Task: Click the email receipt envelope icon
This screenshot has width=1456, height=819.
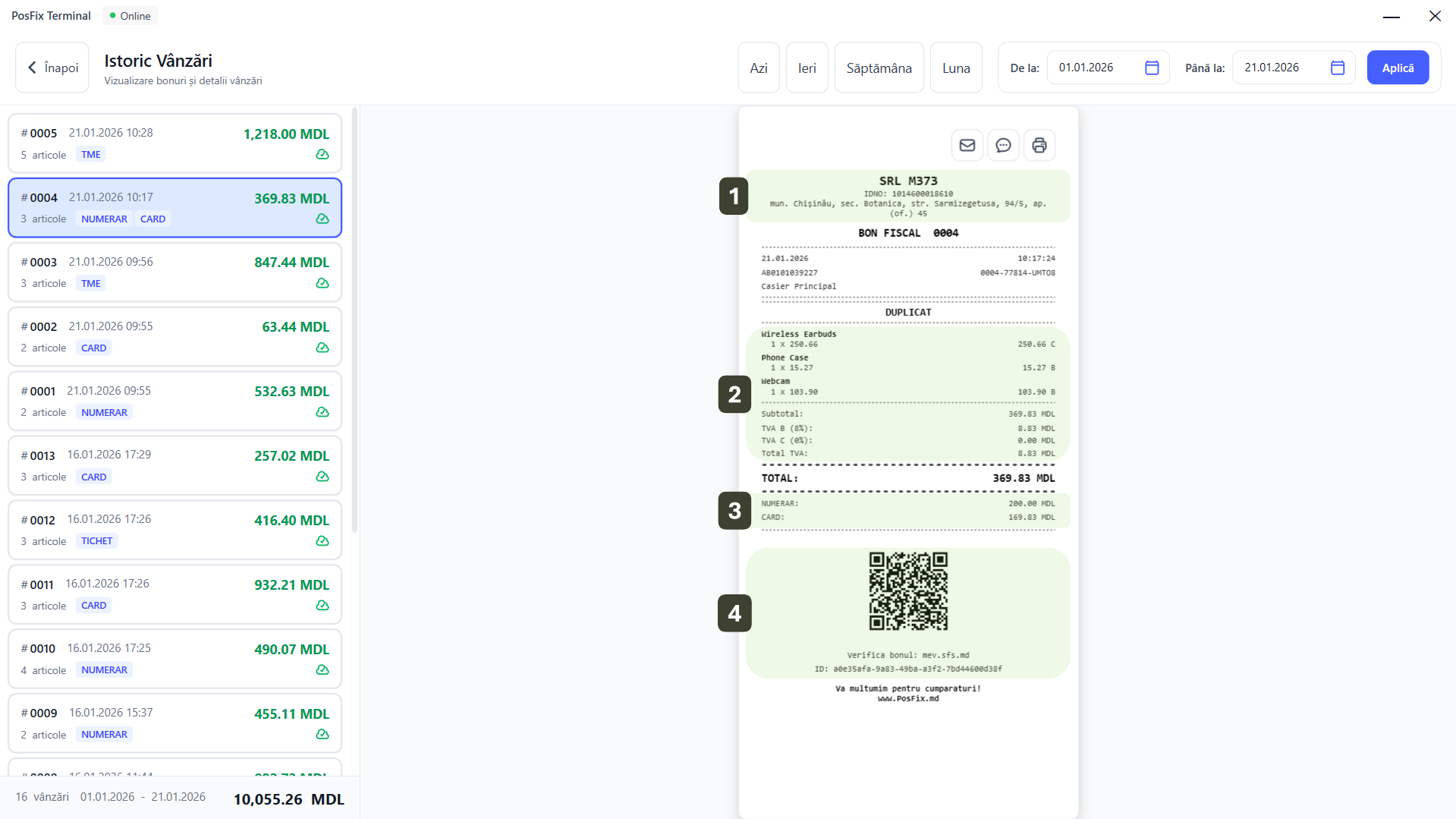Action: [967, 145]
